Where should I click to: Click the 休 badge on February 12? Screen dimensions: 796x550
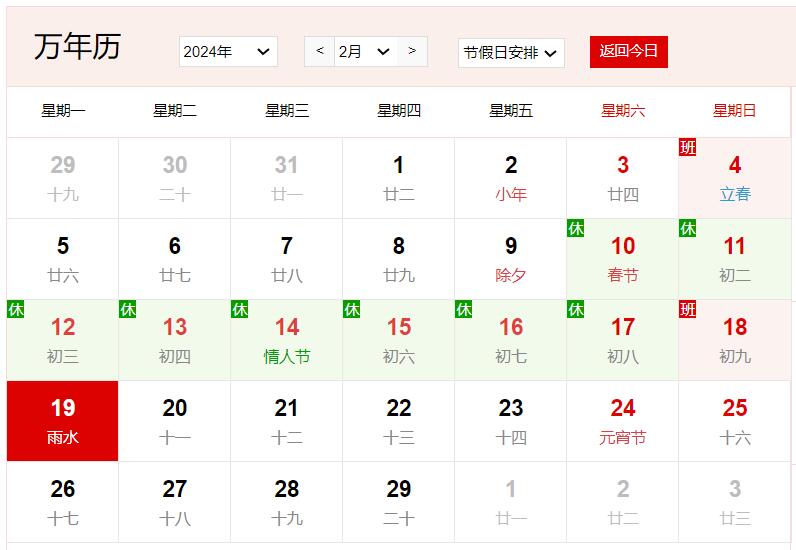(x=15, y=310)
